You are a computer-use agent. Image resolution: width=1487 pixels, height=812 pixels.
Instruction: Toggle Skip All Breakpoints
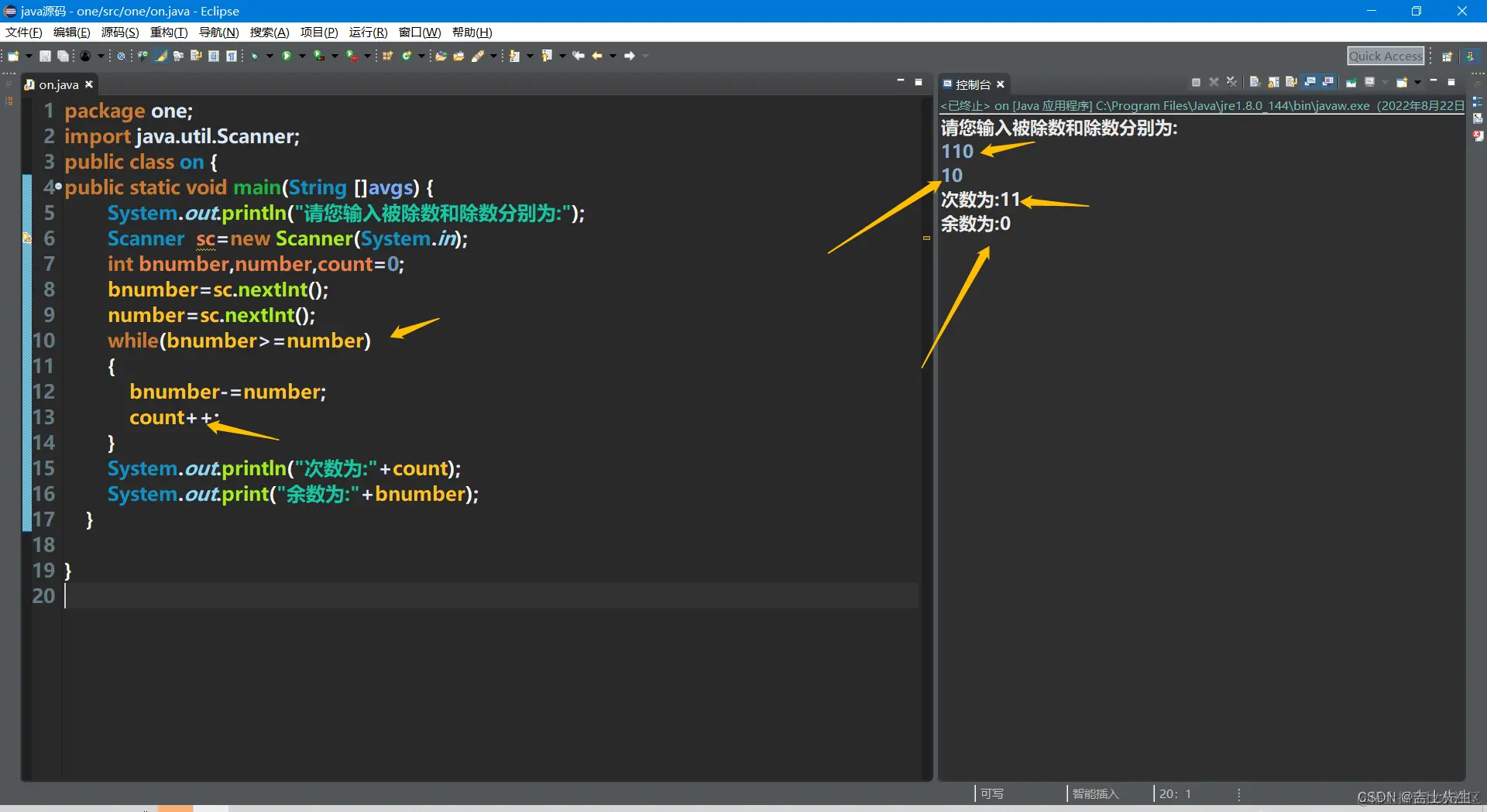121,56
